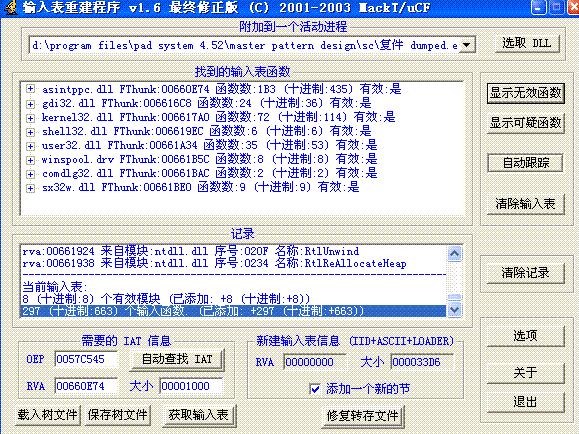
Task: Expand the kernel32.dll tree node
Action: pyautogui.click(x=31, y=118)
